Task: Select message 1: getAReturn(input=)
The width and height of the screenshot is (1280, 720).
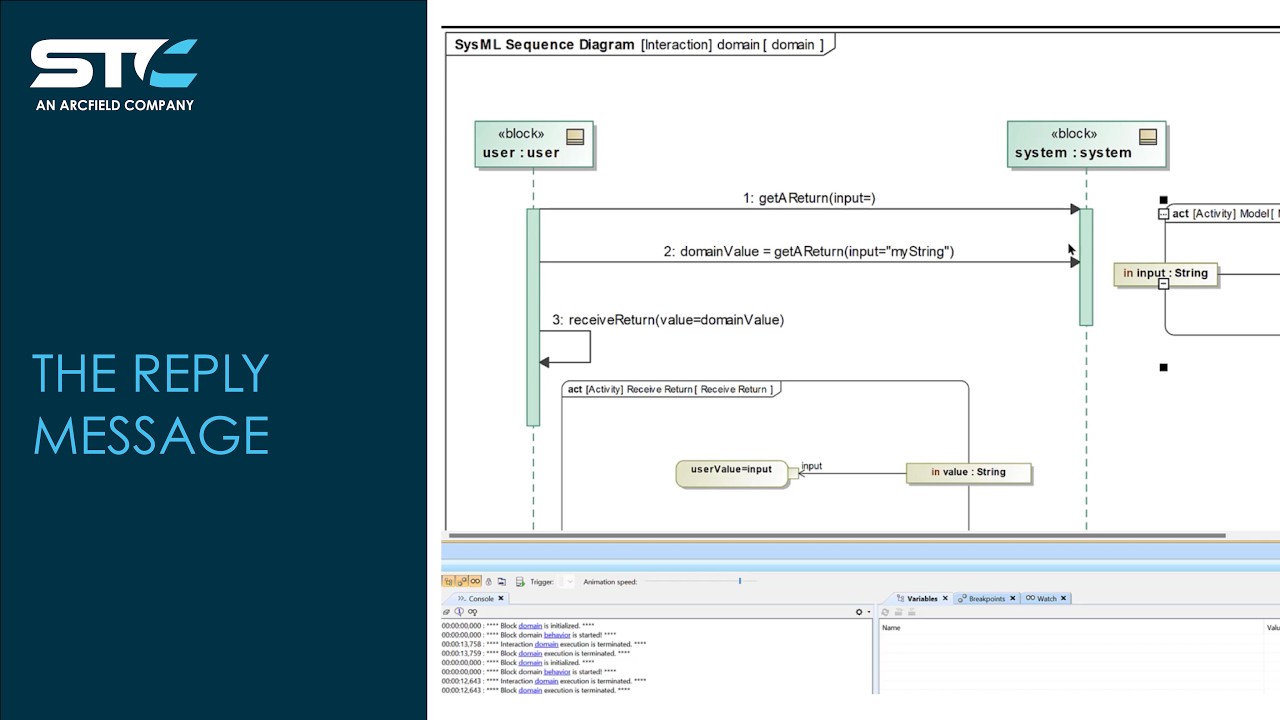Action: pos(809,198)
